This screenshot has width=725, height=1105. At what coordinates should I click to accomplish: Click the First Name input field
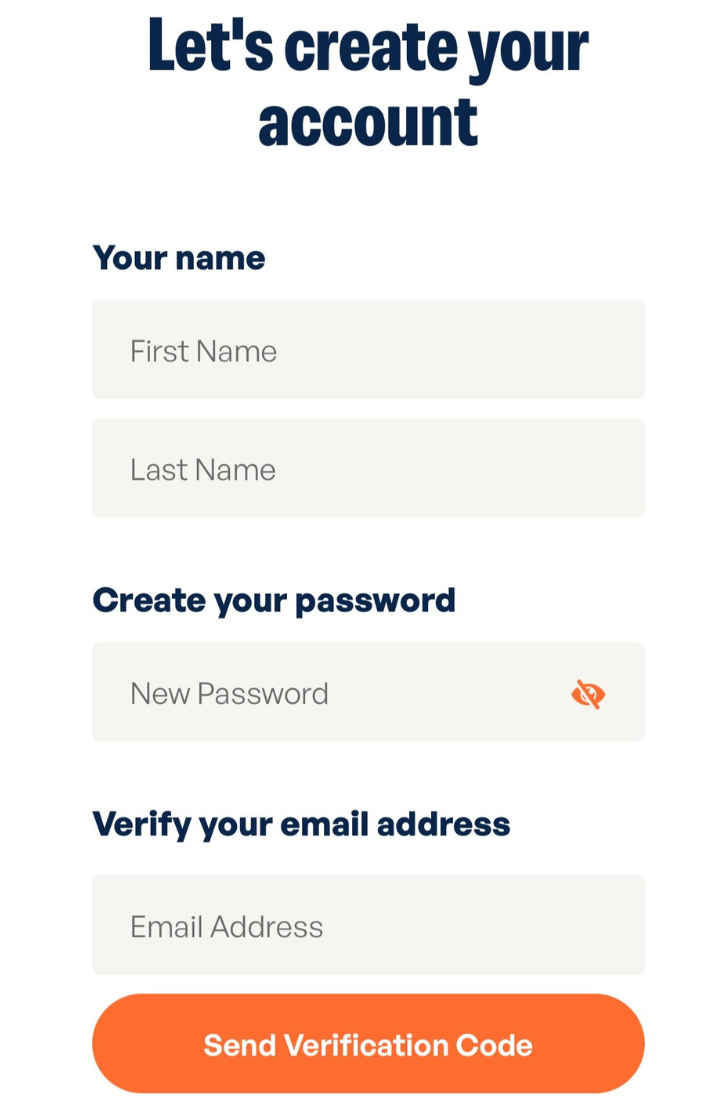pyautogui.click(x=368, y=350)
